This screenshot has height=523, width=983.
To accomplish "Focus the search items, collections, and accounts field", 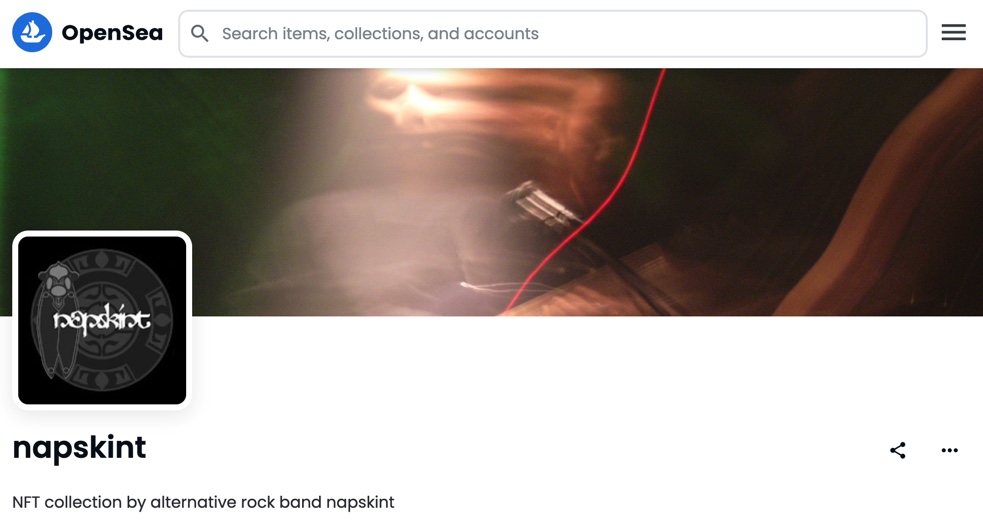I will [x=552, y=33].
